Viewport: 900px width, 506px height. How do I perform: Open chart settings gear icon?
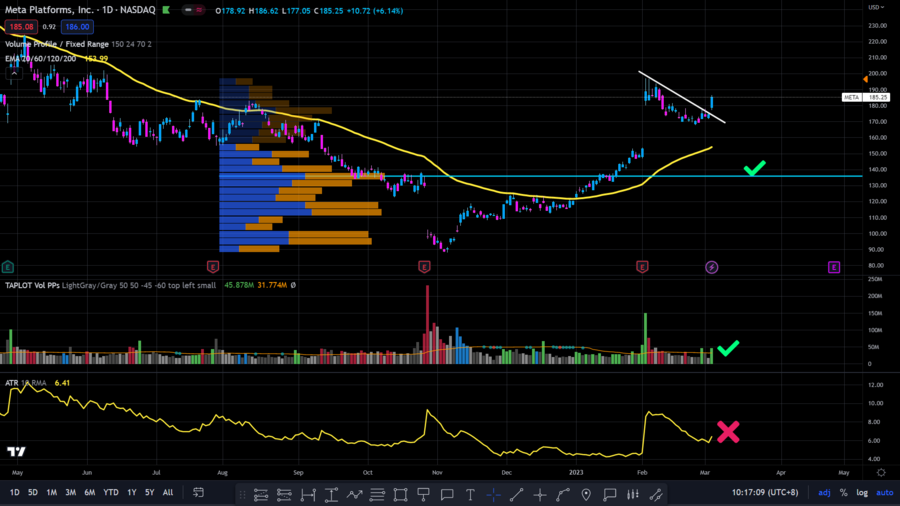pos(881,472)
